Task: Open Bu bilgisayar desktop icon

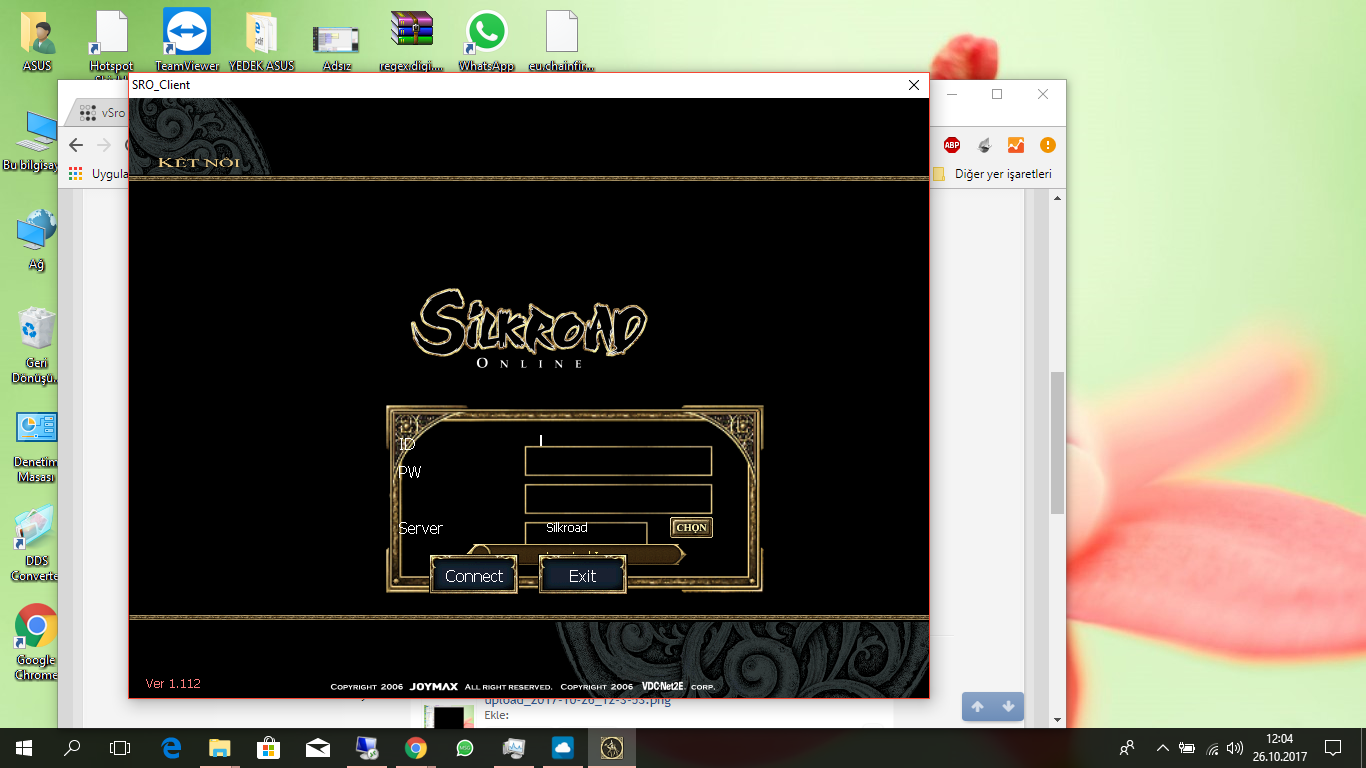Action: 36,141
